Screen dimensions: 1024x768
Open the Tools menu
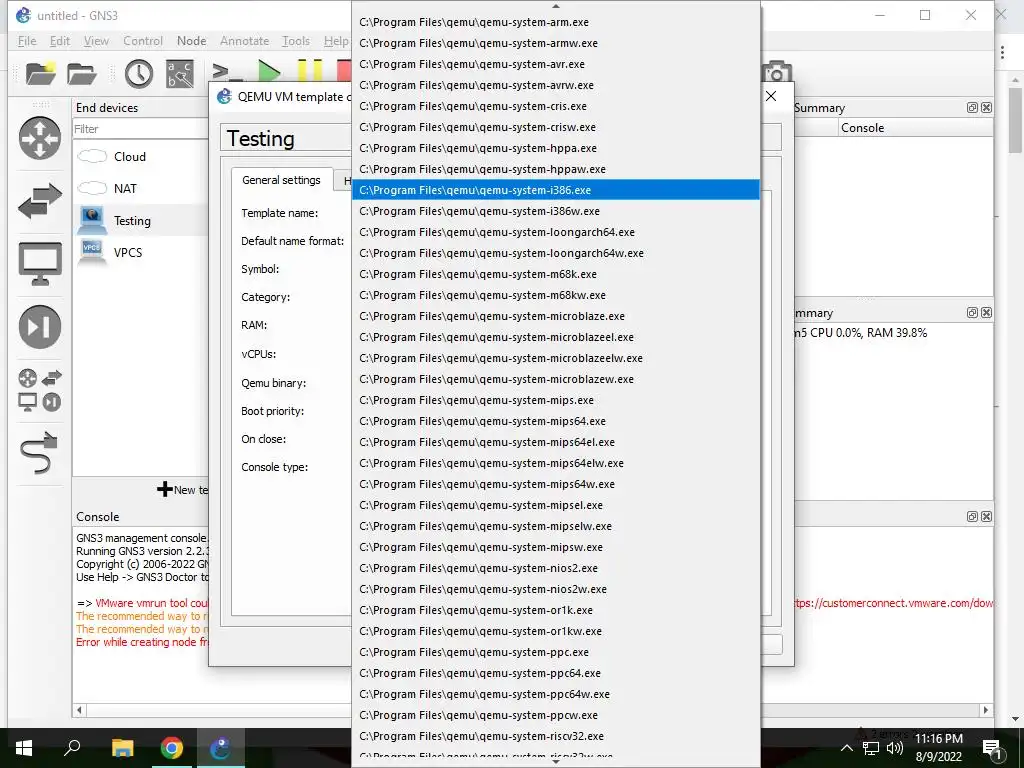pyautogui.click(x=296, y=40)
